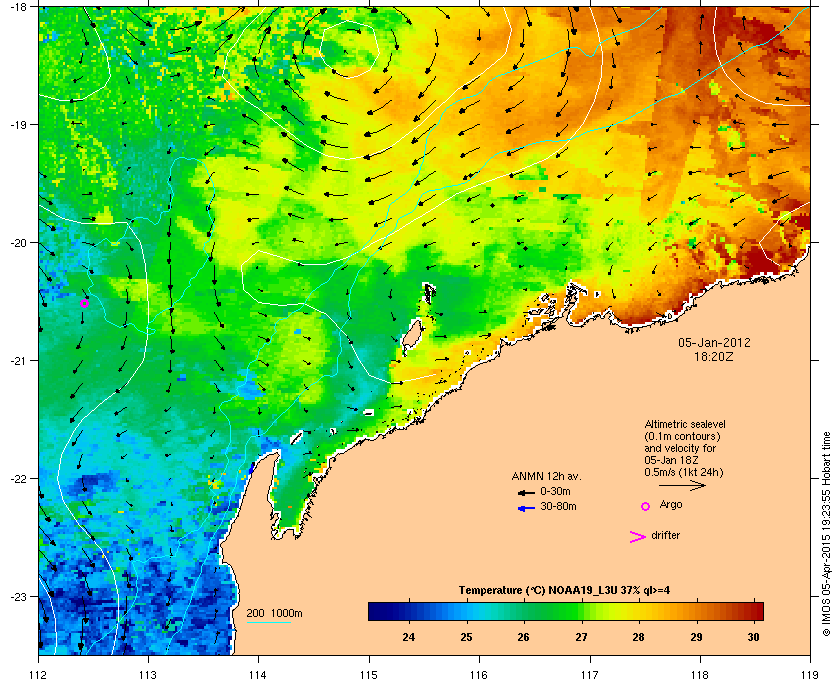This screenshot has height=680, width=840.
Task: Click the '0-30m' depth label
Action: pos(555,491)
